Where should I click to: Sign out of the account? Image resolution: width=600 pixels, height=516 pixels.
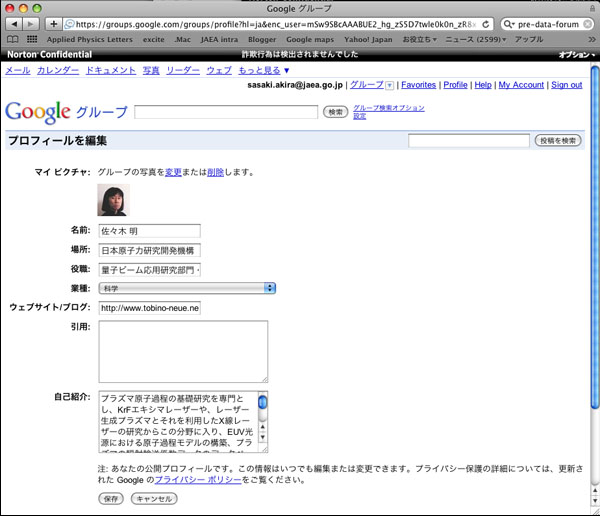click(x=567, y=85)
